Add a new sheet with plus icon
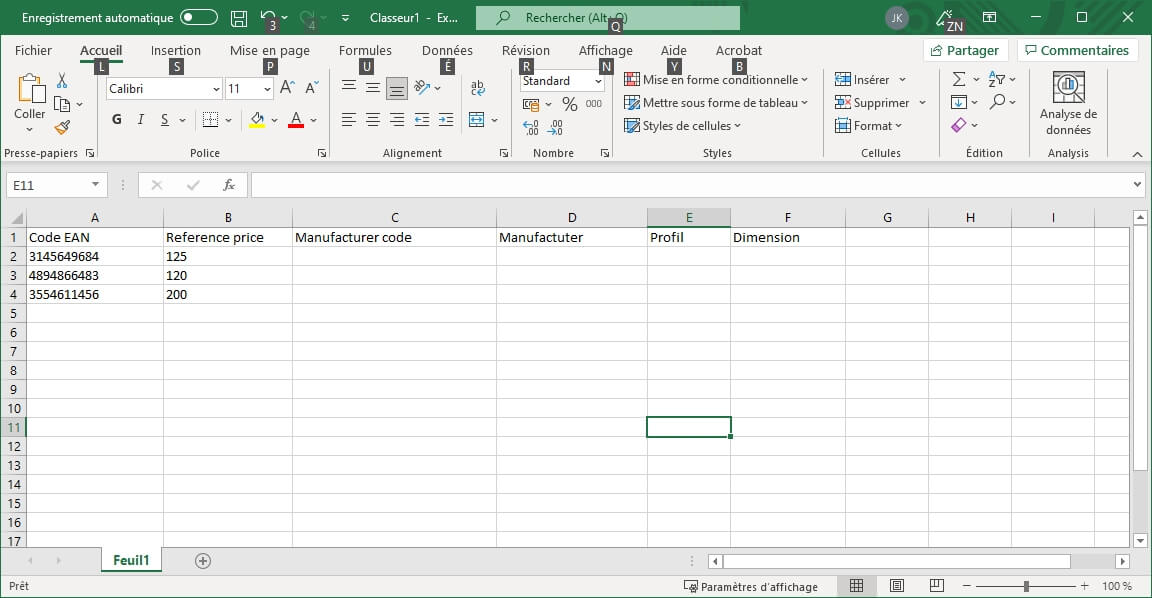1152x598 pixels. coord(203,561)
